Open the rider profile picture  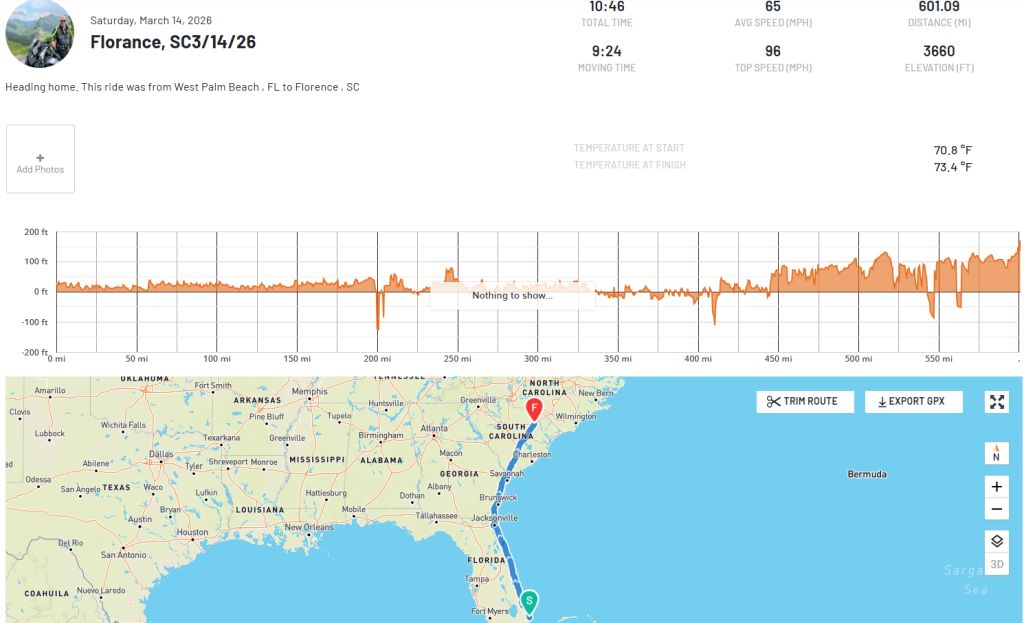(40, 34)
